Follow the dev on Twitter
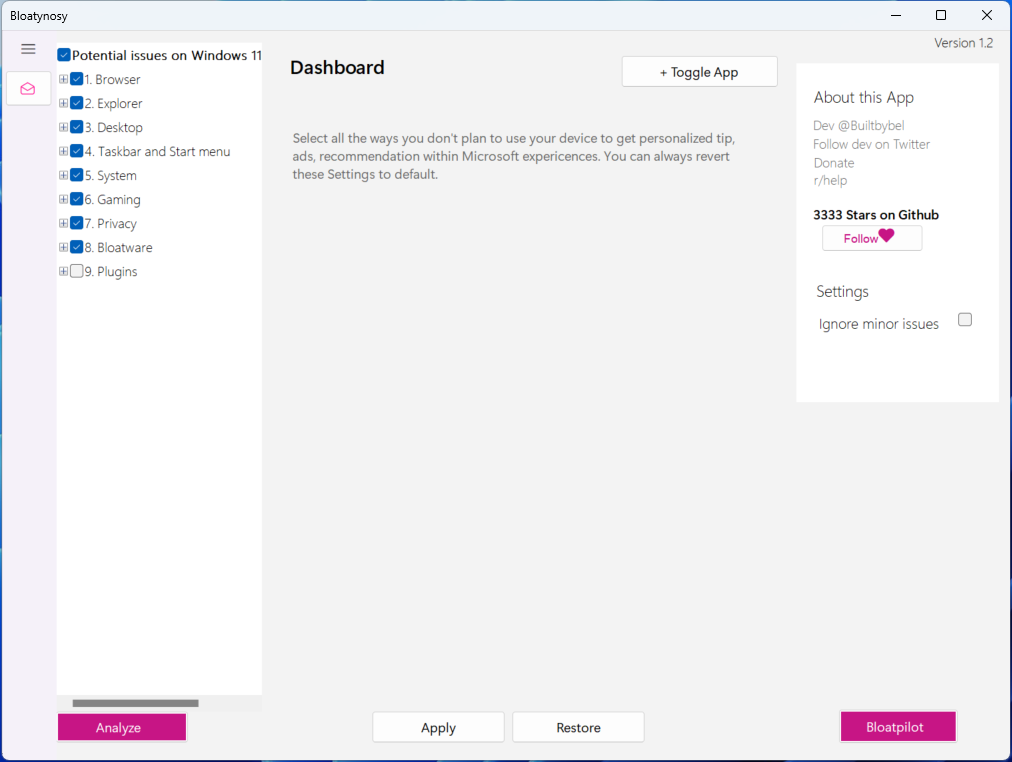Viewport: 1012px width, 762px height. coord(870,144)
